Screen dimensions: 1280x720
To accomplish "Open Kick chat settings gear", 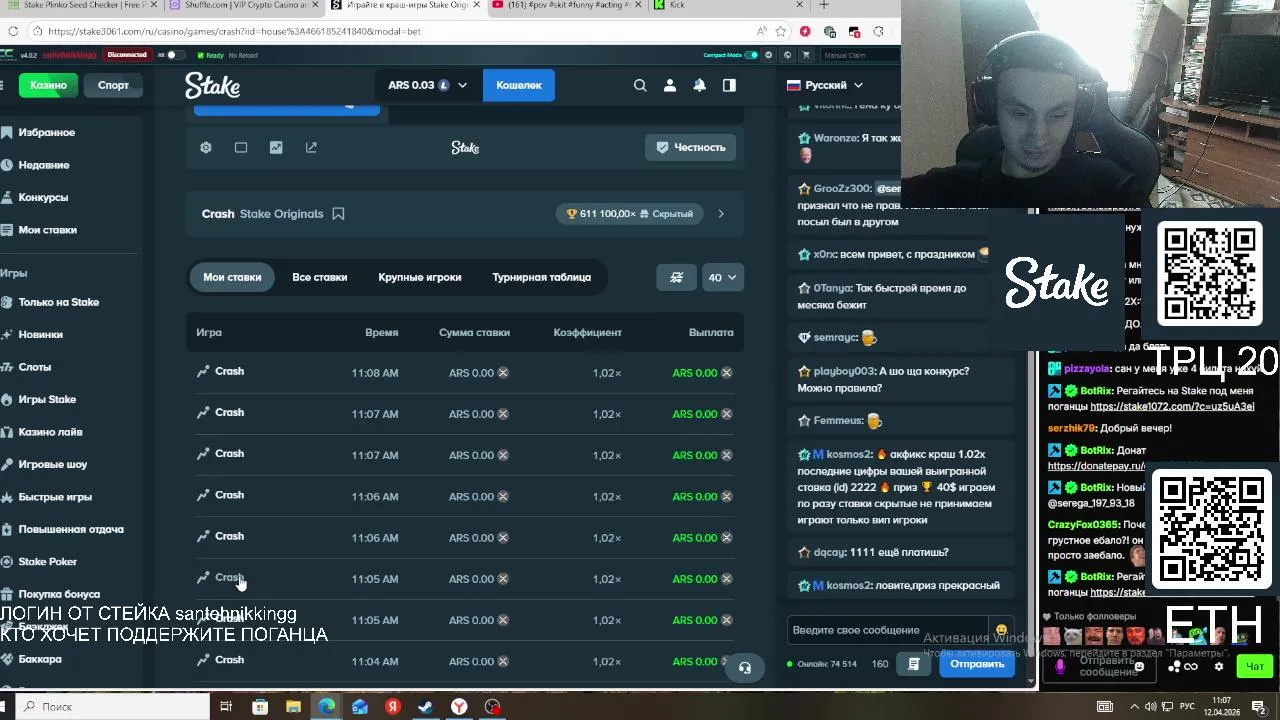I will (x=1218, y=666).
